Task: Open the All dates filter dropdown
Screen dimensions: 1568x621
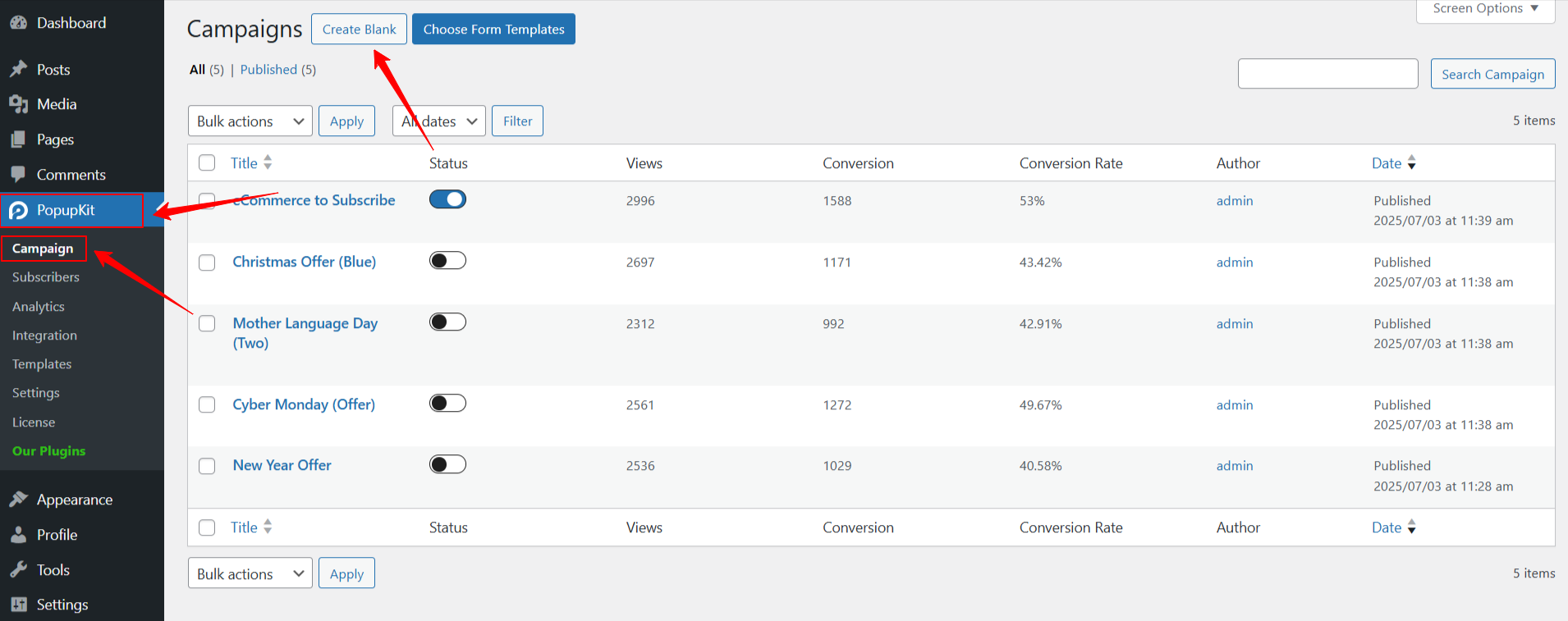Action: [x=438, y=121]
